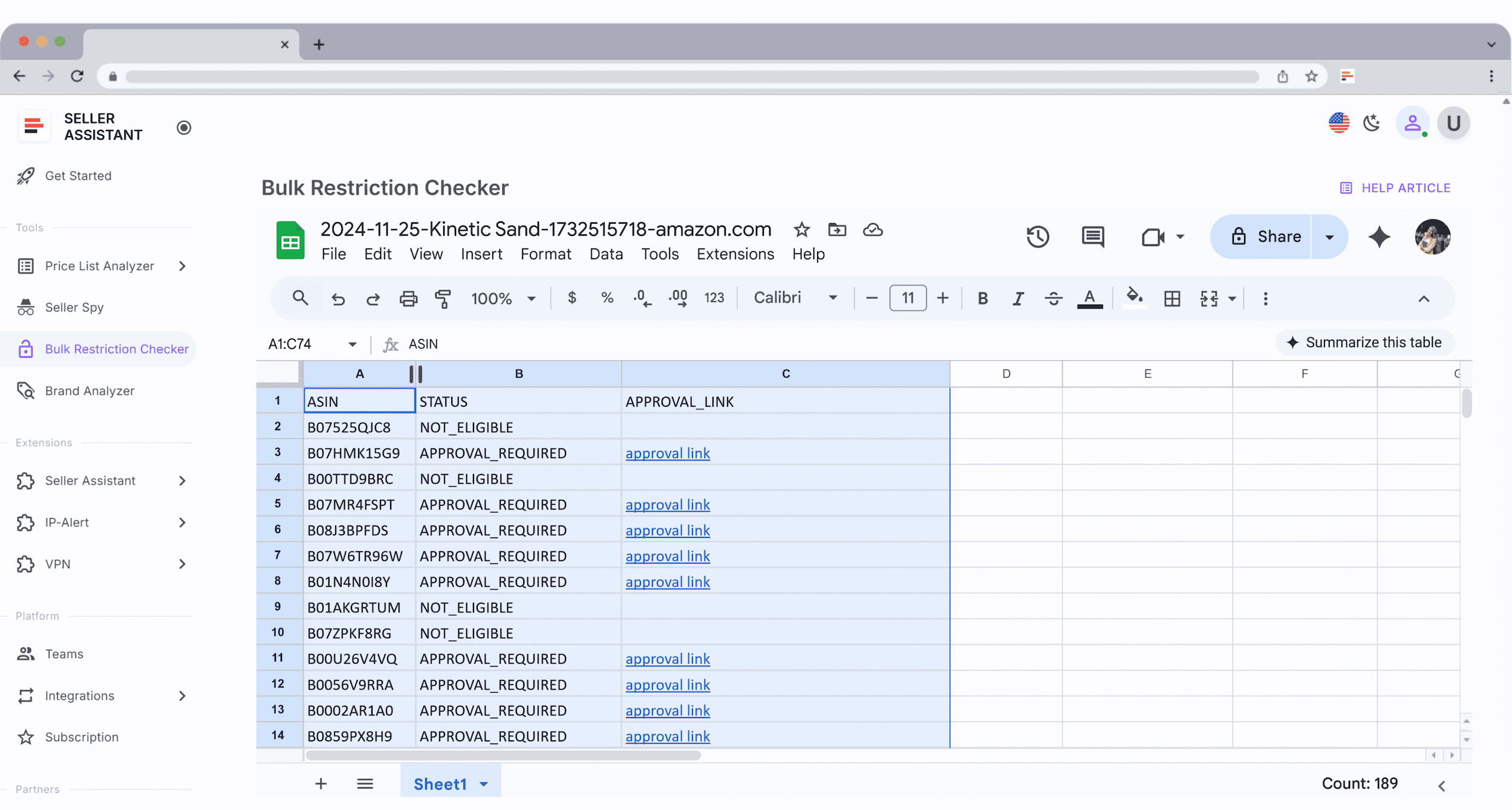Click the borders grid icon
The height and width of the screenshot is (810, 1512).
[x=1171, y=299]
